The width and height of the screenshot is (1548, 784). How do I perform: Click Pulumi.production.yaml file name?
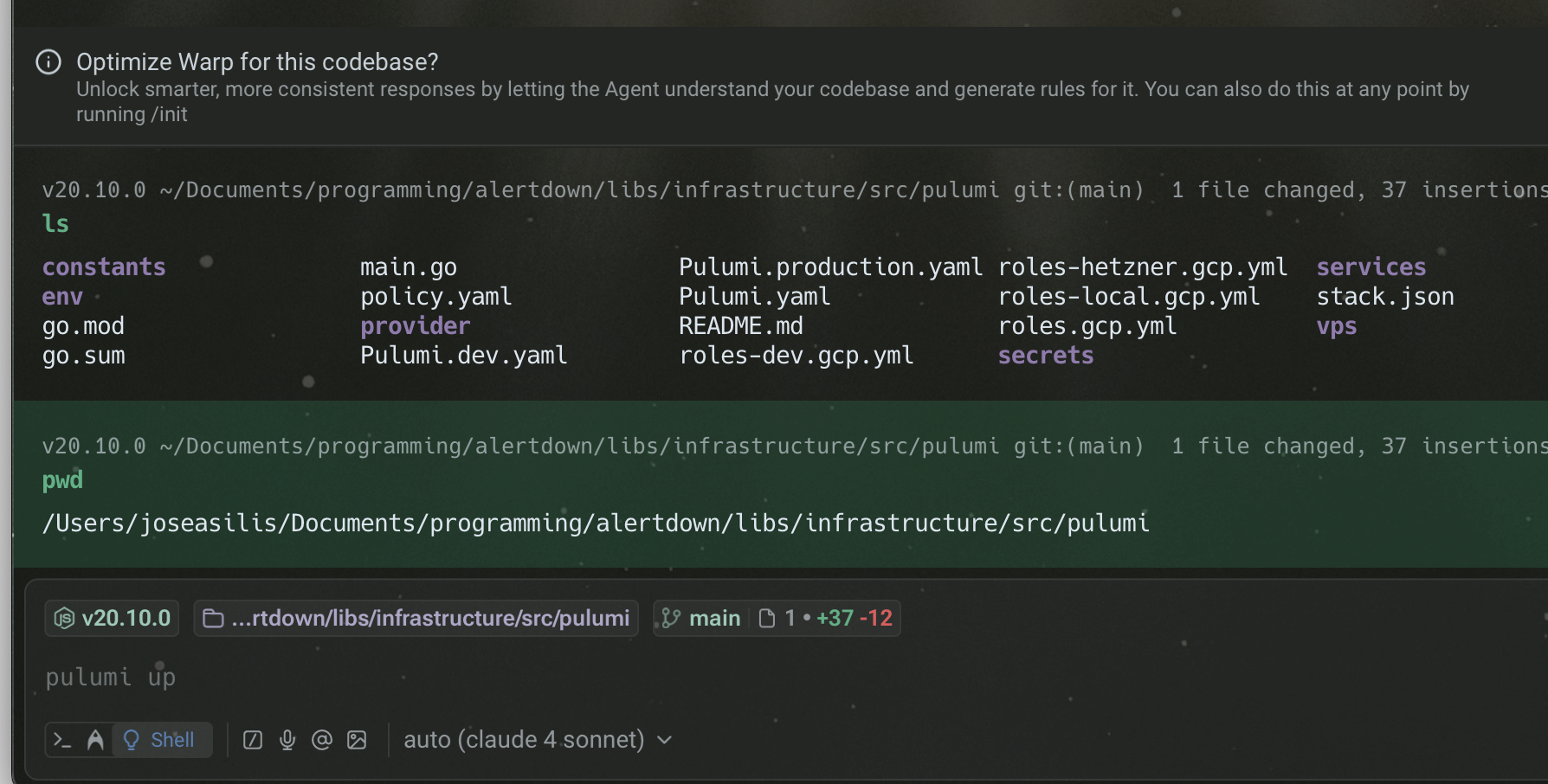point(830,267)
